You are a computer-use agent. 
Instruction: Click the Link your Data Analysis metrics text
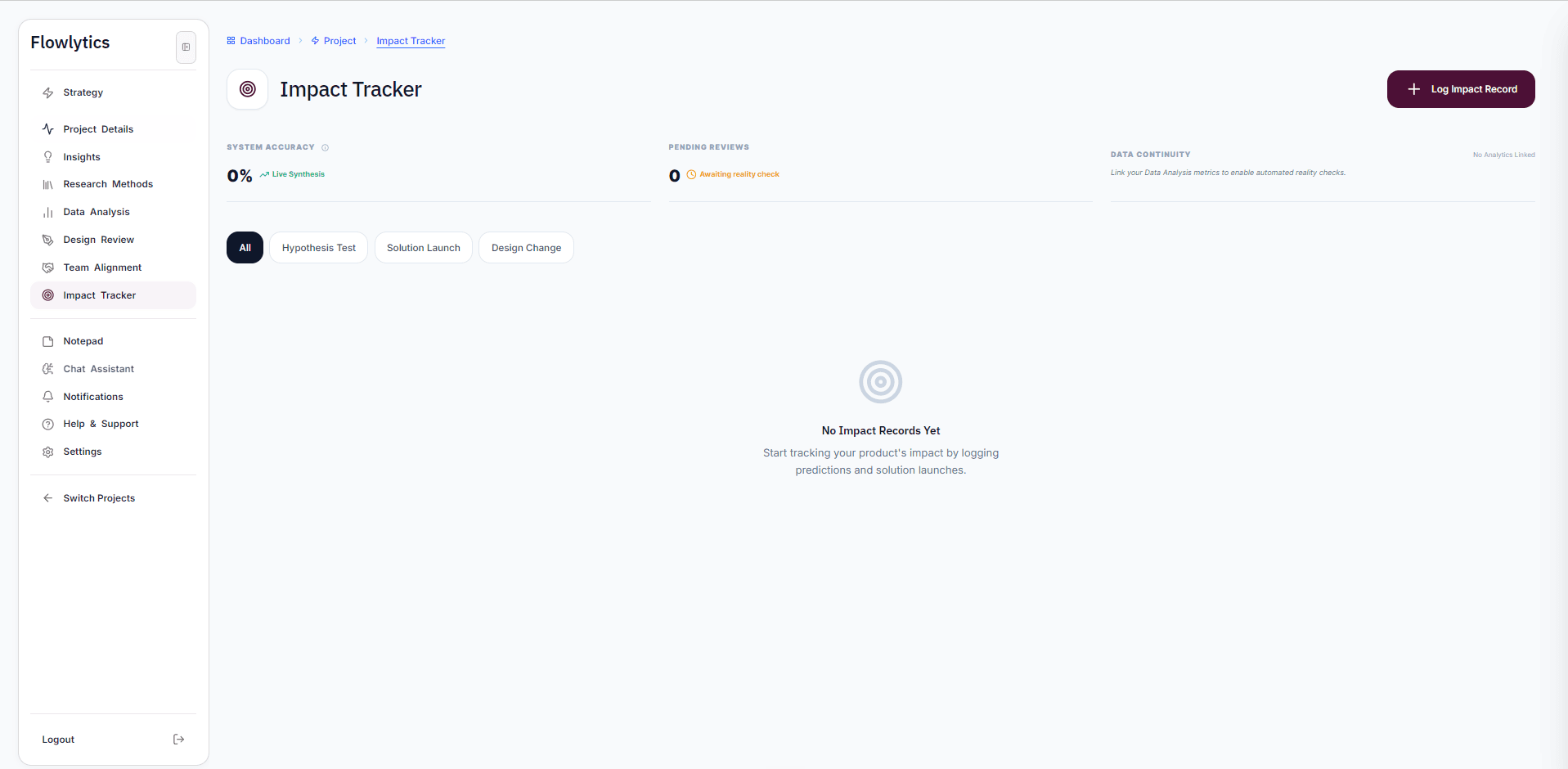coord(1228,173)
